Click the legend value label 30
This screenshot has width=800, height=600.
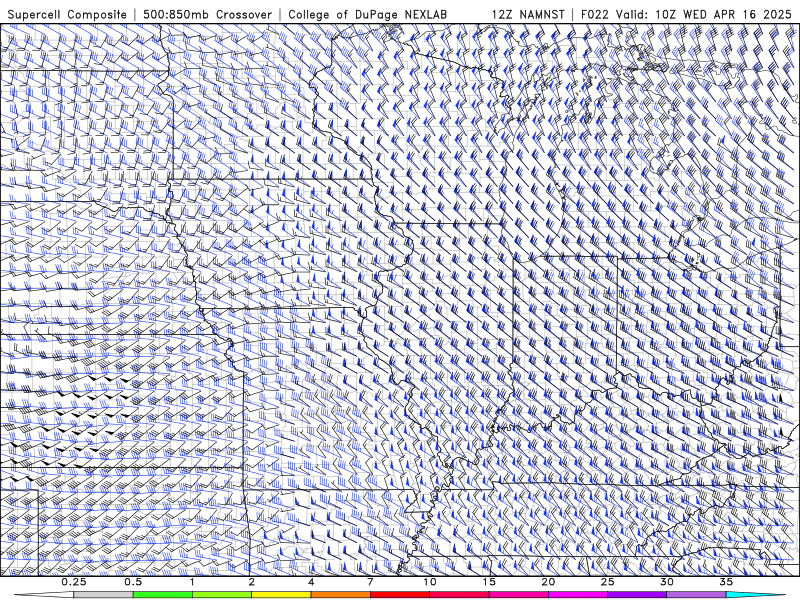667,582
